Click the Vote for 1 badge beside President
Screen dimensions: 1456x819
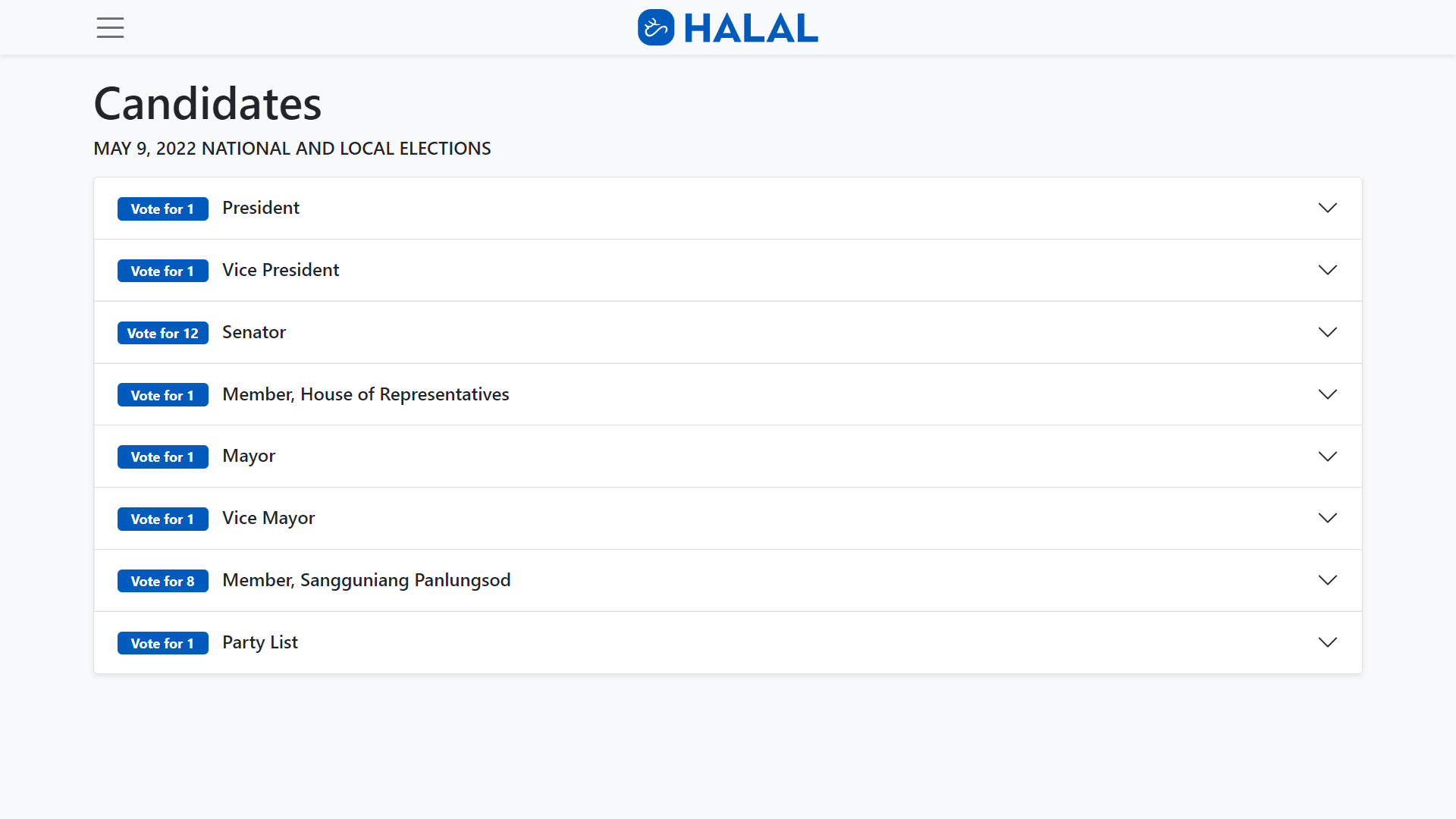162,209
